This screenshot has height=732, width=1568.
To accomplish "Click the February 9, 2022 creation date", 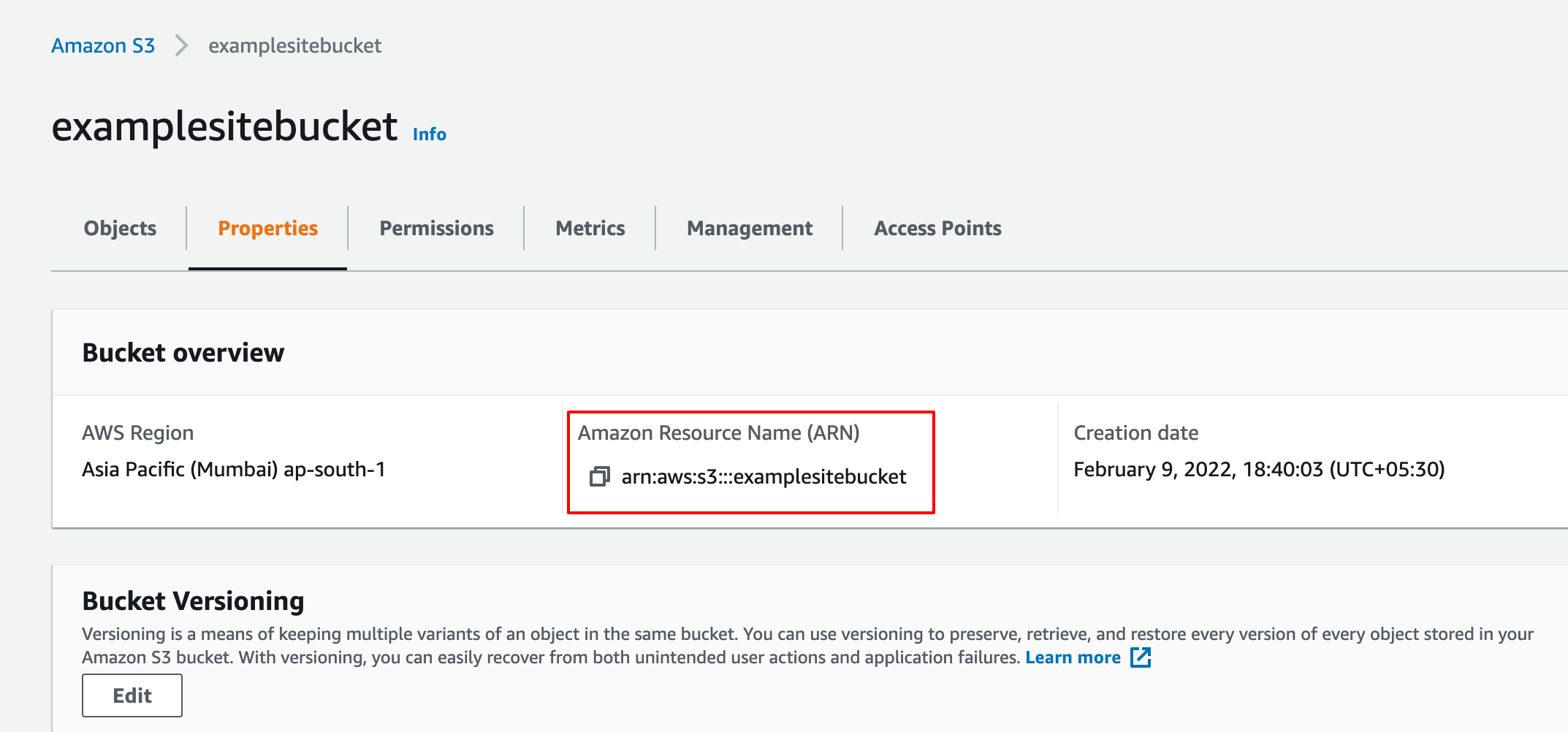I will 1258,470.
